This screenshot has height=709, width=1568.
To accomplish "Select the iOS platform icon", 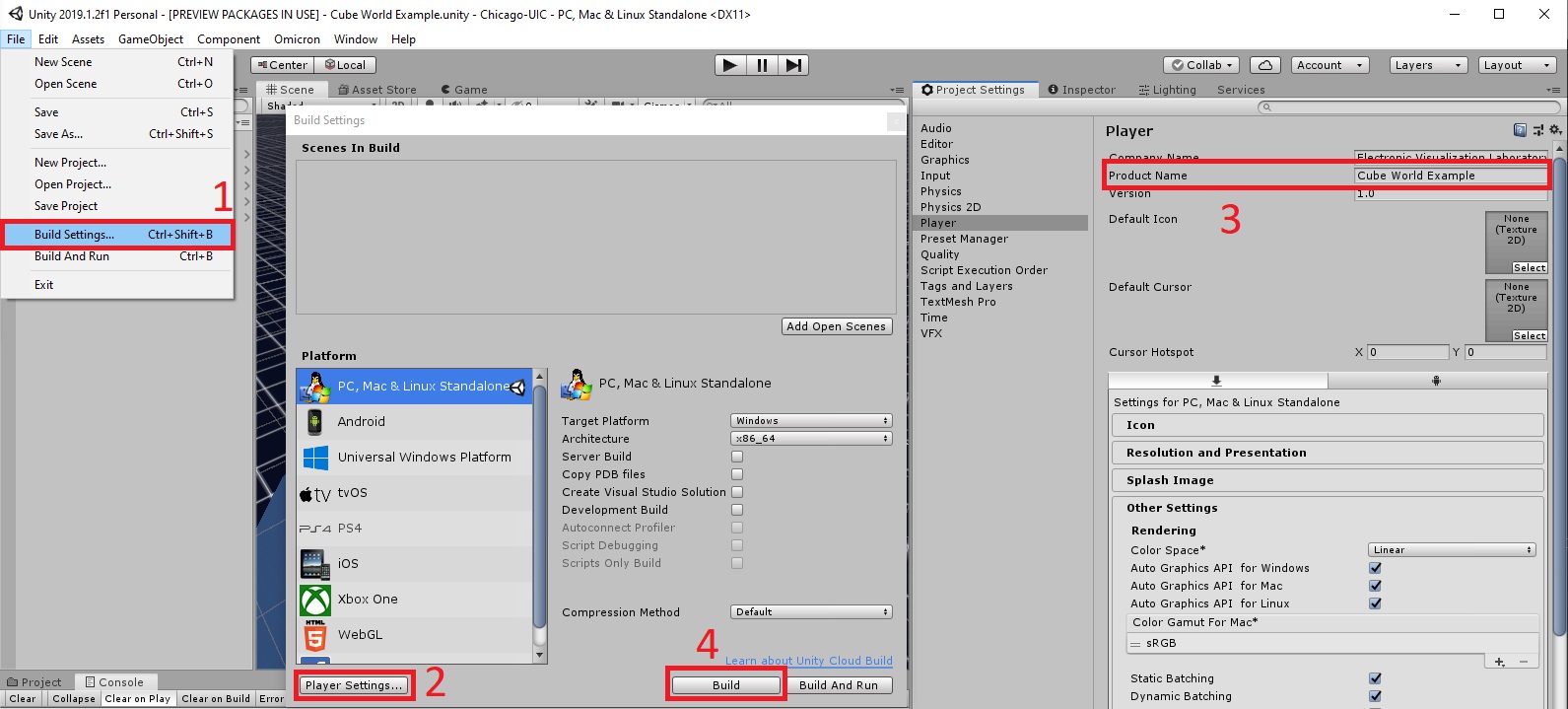I will pyautogui.click(x=315, y=564).
